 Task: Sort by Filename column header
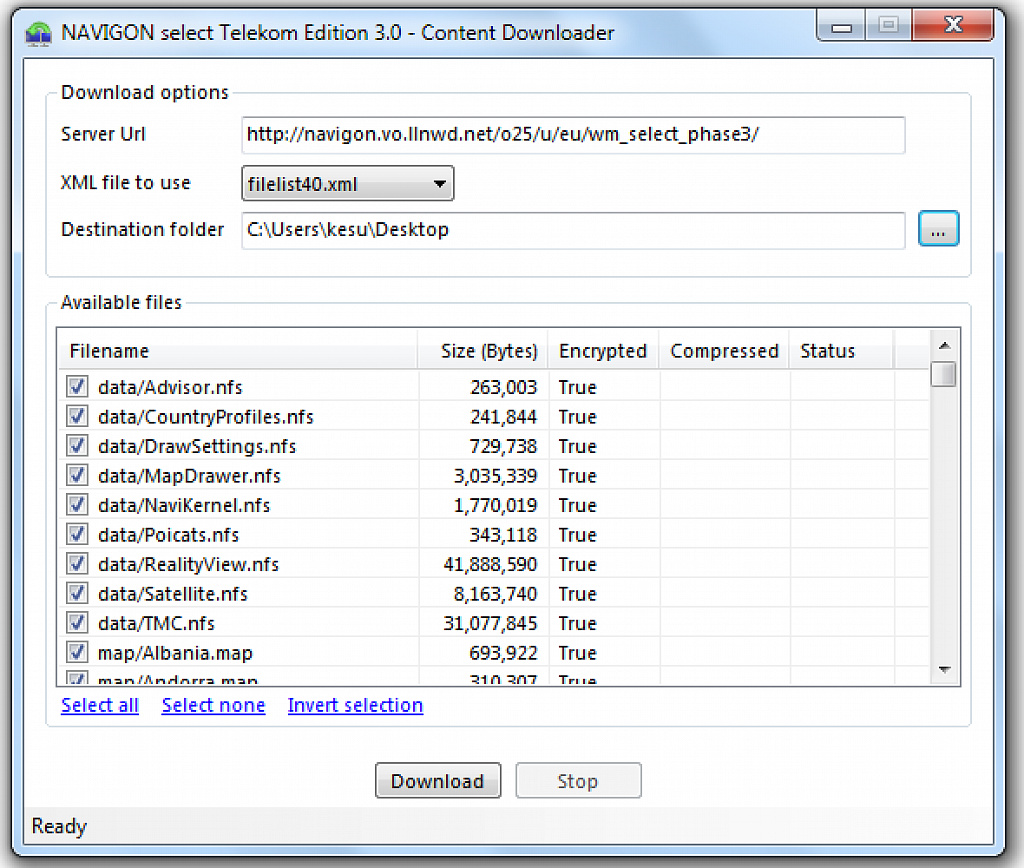238,351
